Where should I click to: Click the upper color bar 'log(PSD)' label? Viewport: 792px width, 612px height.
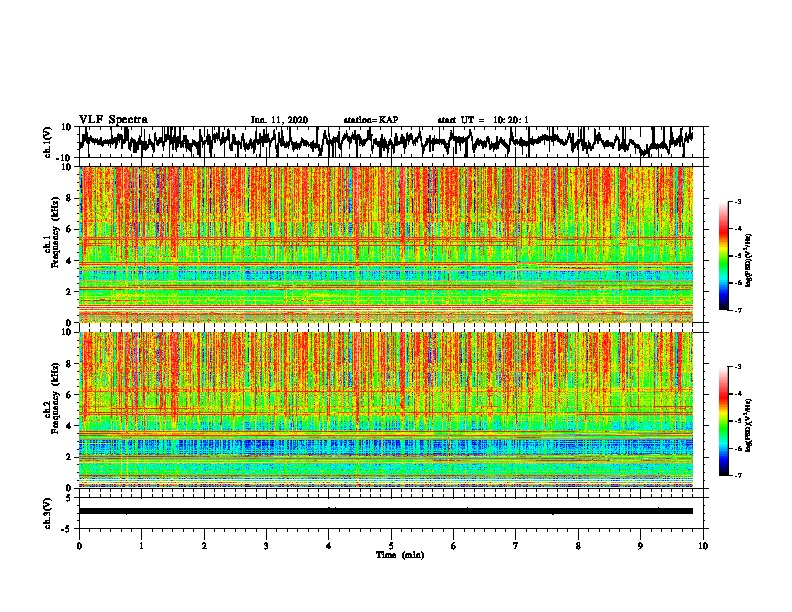pyautogui.click(x=749, y=261)
